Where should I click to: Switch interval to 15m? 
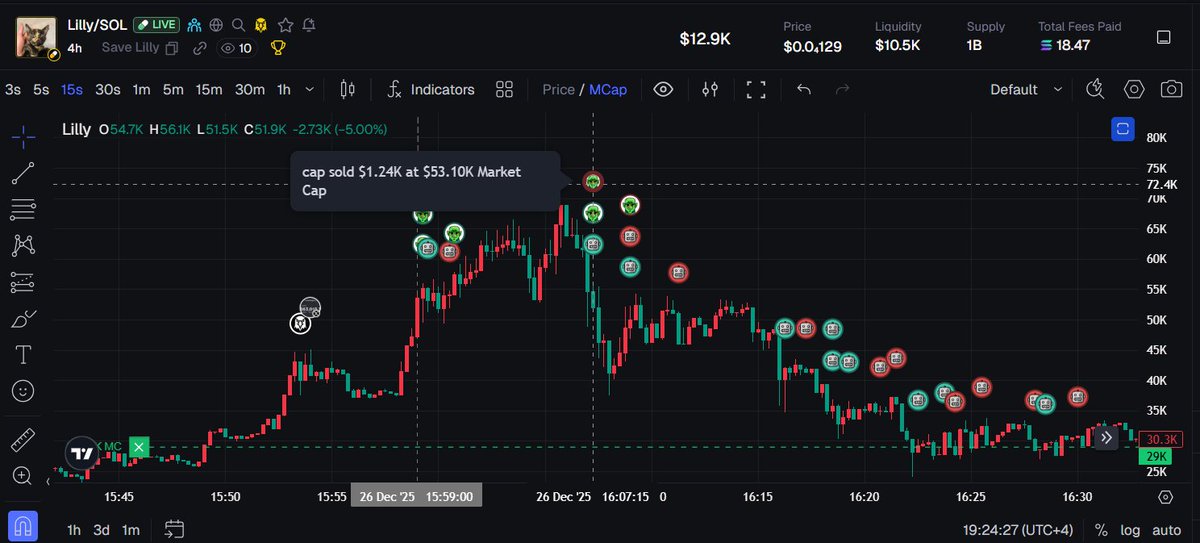pyautogui.click(x=209, y=89)
